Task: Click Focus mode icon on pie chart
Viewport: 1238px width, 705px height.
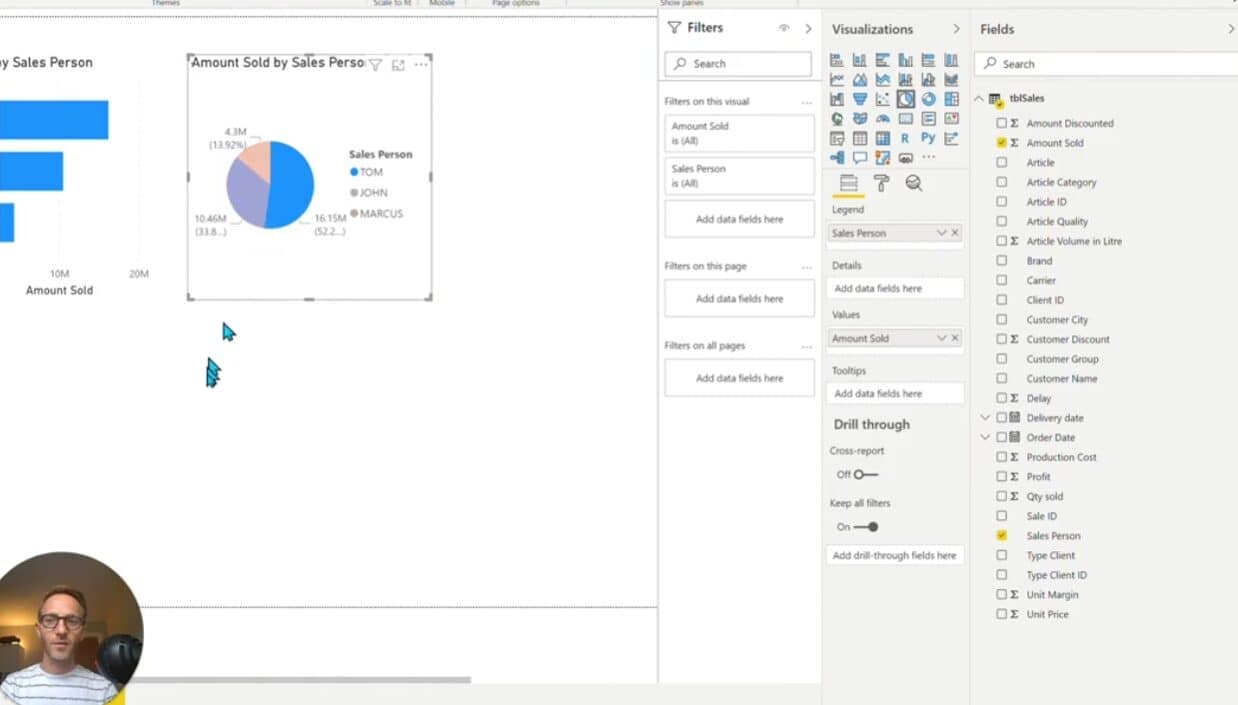Action: tap(398, 65)
